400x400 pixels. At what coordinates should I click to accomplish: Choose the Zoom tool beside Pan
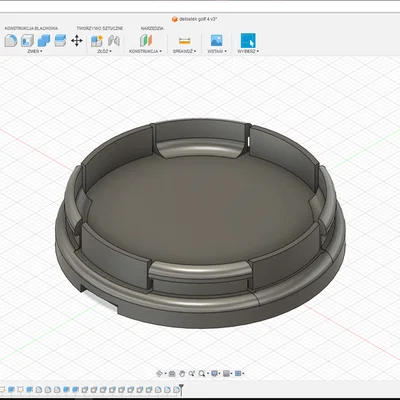click(x=192, y=373)
